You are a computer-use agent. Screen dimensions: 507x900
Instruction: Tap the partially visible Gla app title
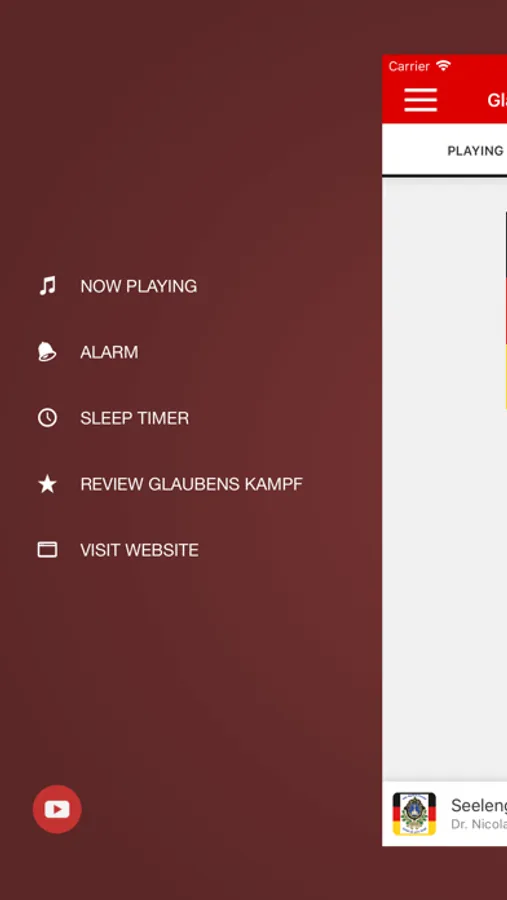pos(497,100)
